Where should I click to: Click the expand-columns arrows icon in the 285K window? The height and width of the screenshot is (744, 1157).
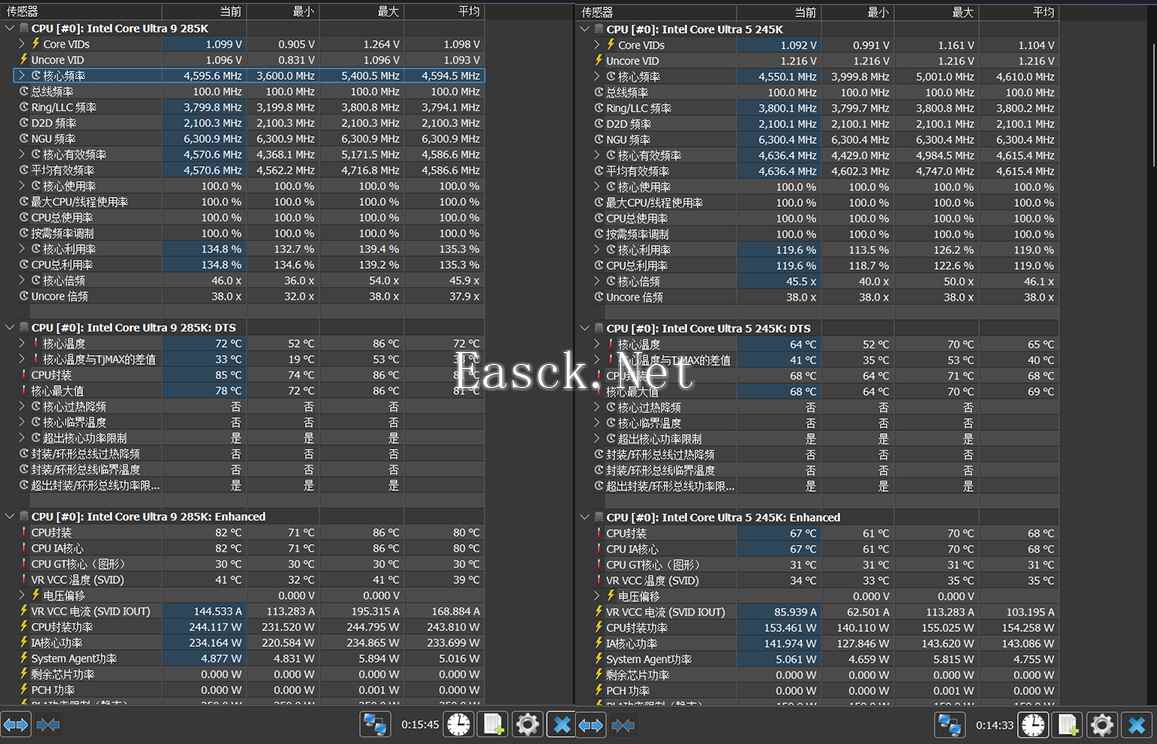pos(15,725)
